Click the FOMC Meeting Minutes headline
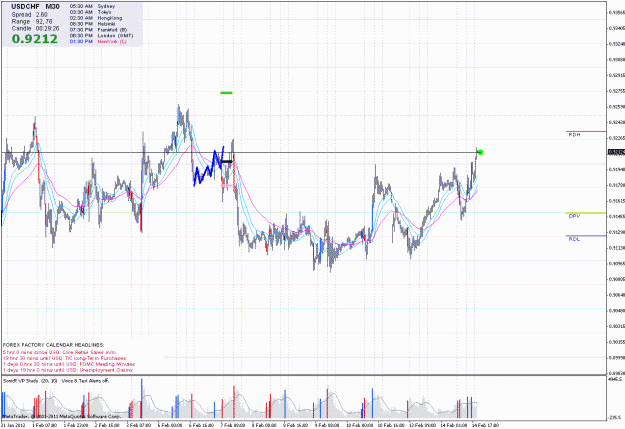This screenshot has width=625, height=429. coord(69,364)
